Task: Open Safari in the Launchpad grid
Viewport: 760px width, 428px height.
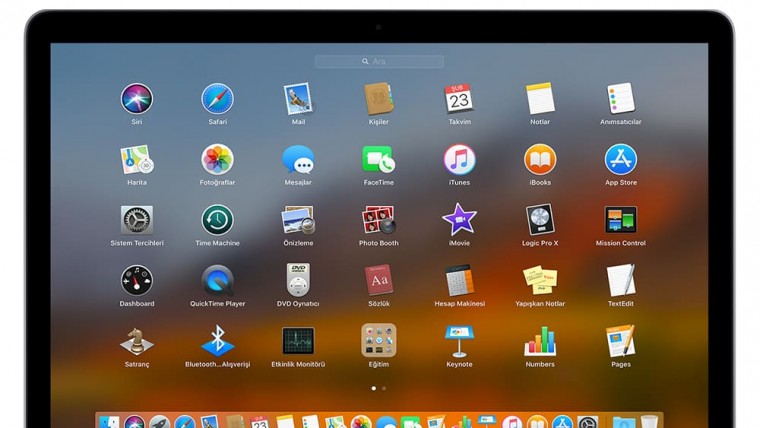Action: 218,99
